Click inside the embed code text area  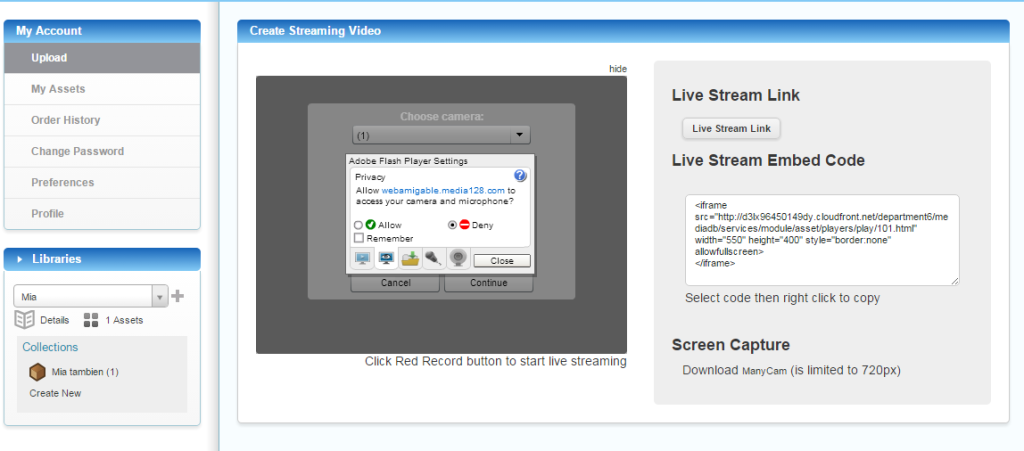[x=822, y=240]
